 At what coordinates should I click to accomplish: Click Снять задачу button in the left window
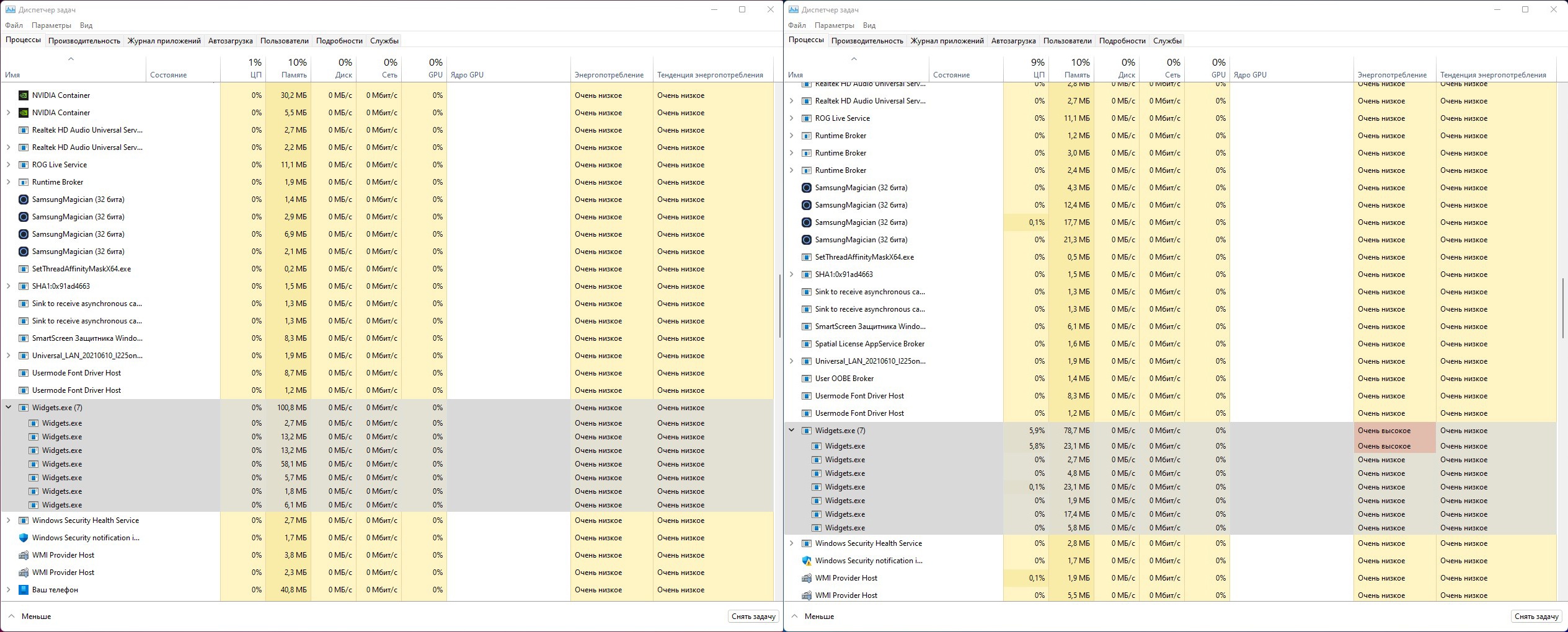click(x=753, y=617)
